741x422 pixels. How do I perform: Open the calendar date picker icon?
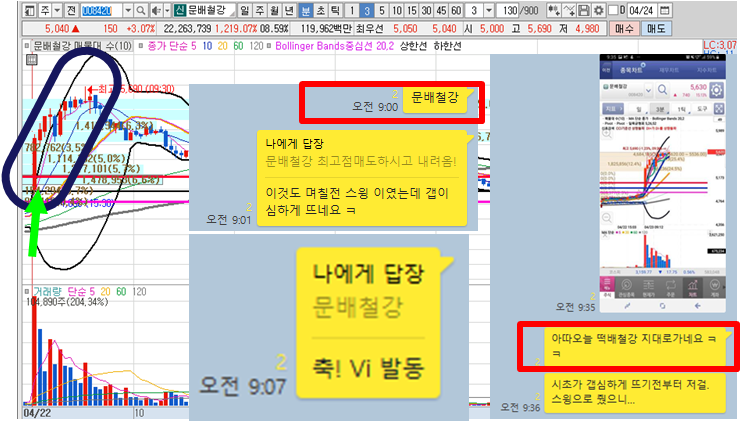(x=664, y=10)
